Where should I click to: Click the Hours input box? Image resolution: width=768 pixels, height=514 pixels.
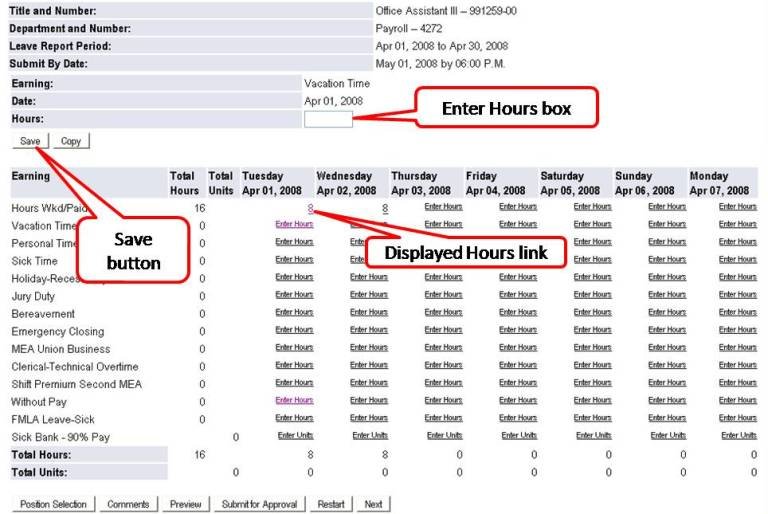click(328, 119)
